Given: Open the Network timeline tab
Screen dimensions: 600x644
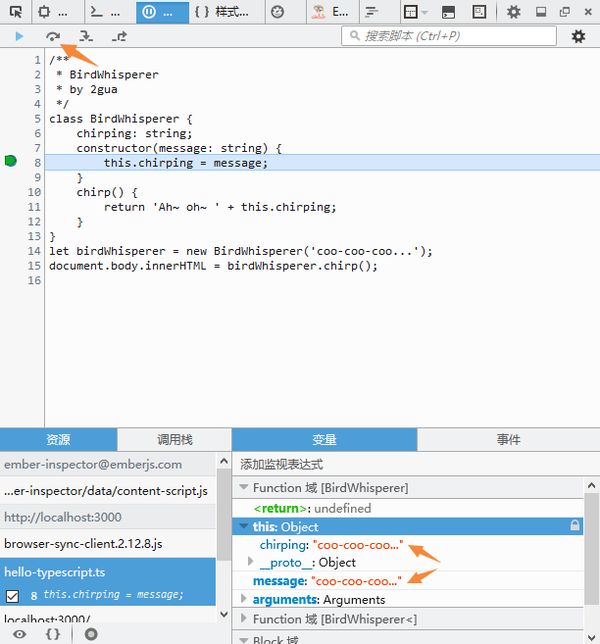Looking at the screenshot, I should (x=371, y=12).
